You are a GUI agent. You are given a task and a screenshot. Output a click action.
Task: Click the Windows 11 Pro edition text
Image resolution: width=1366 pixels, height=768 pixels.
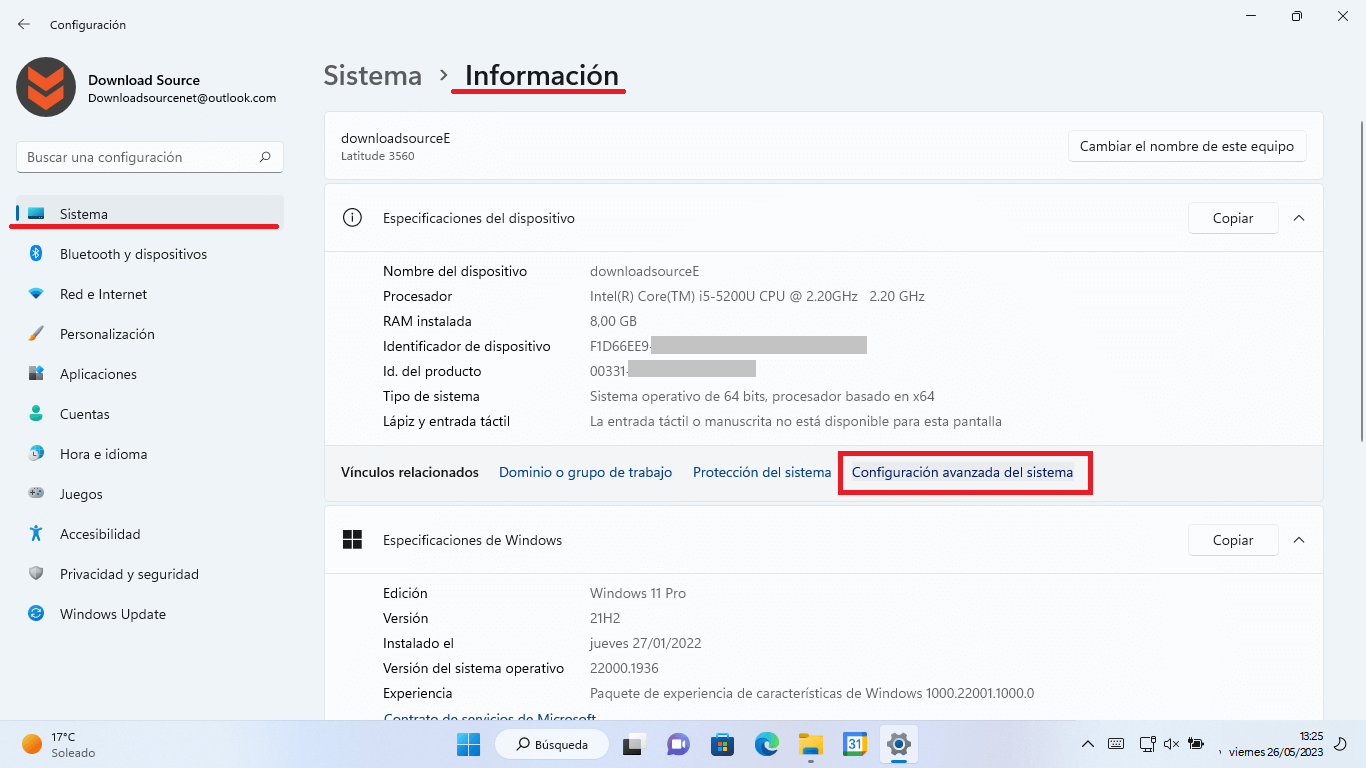tap(638, 593)
